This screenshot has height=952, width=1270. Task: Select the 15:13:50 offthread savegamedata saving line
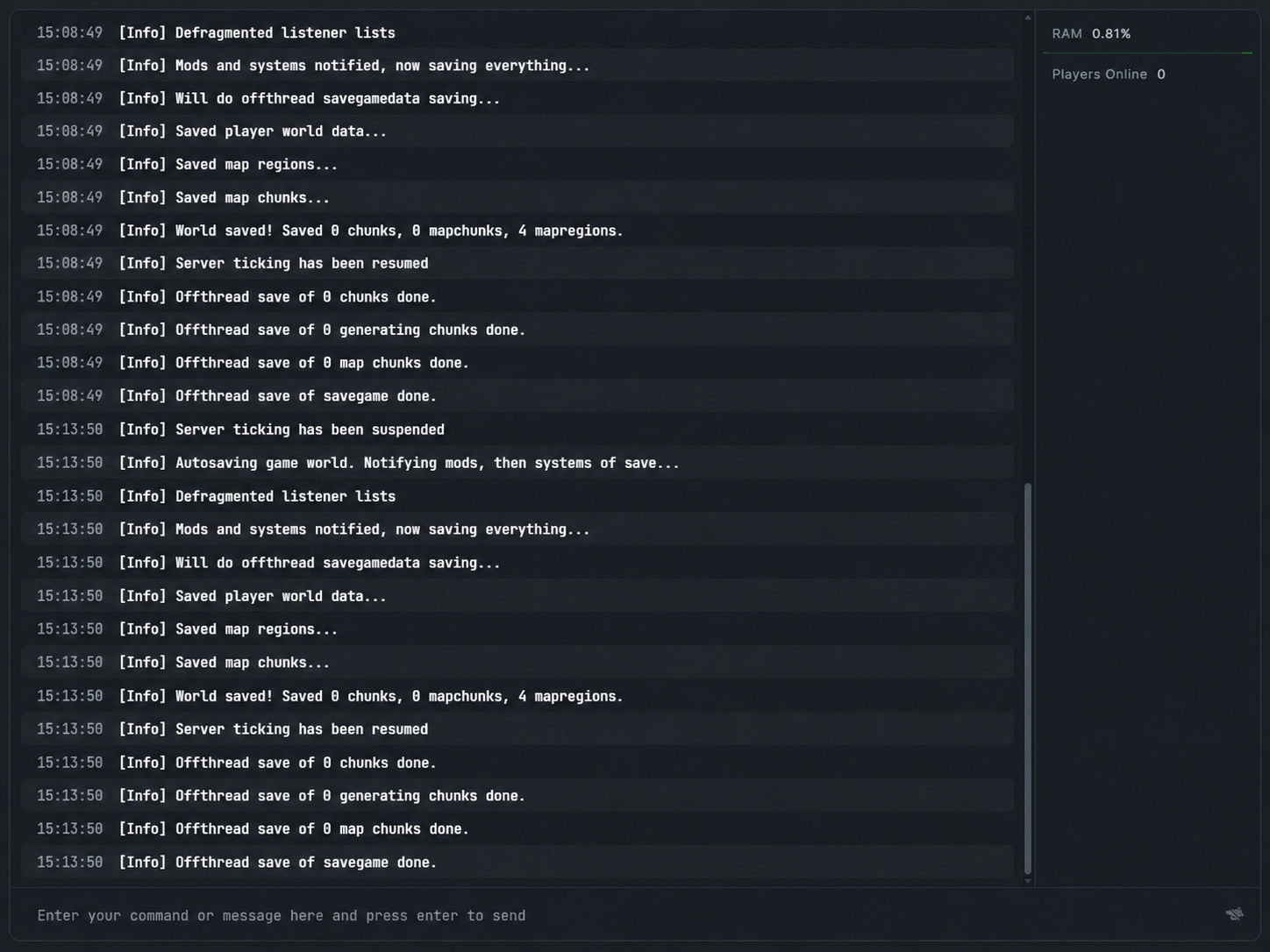coord(517,562)
